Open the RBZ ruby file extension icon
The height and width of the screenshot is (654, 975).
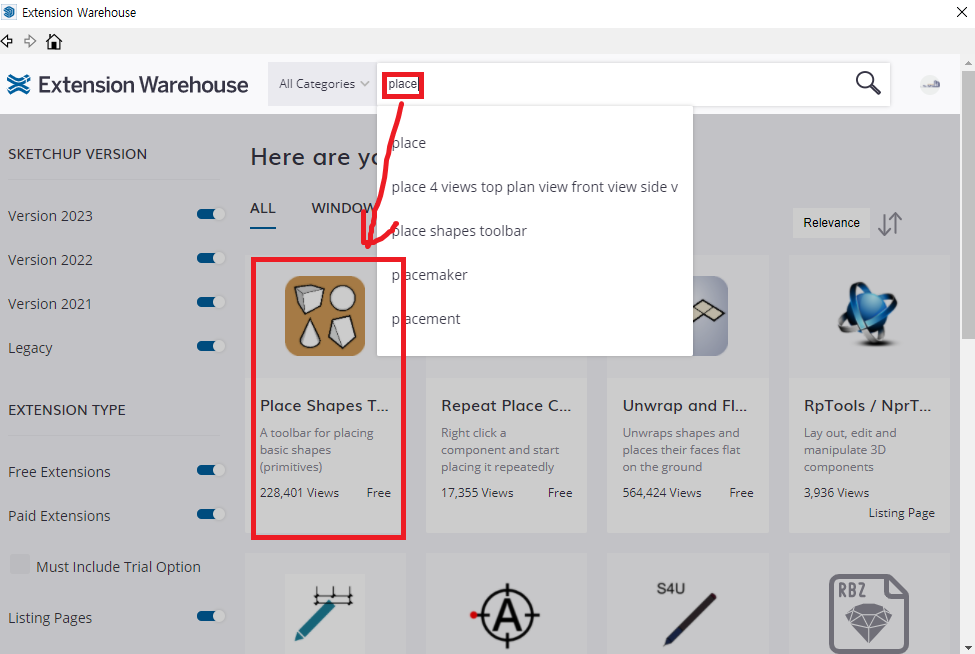point(868,613)
